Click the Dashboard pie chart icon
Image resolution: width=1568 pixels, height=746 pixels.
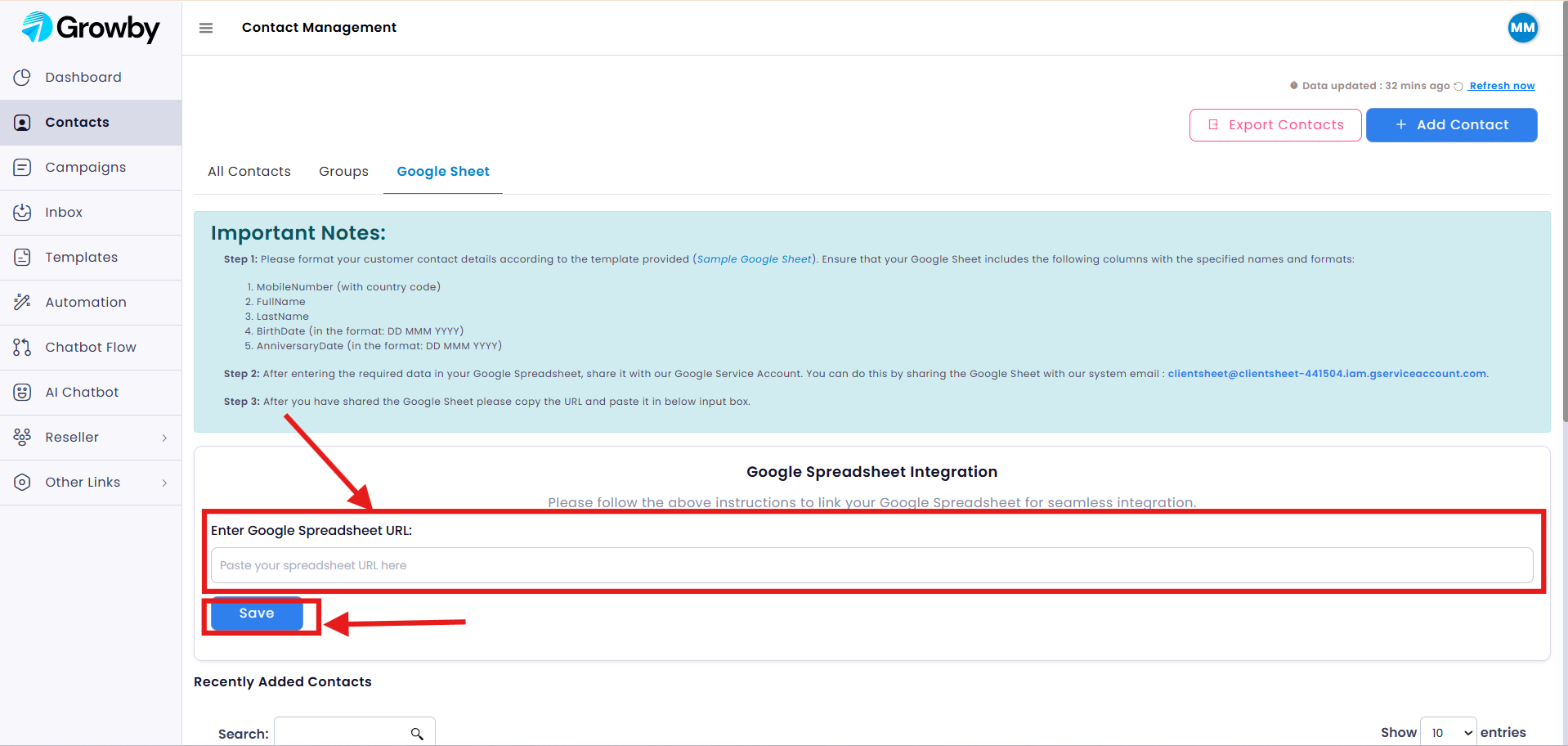click(22, 78)
